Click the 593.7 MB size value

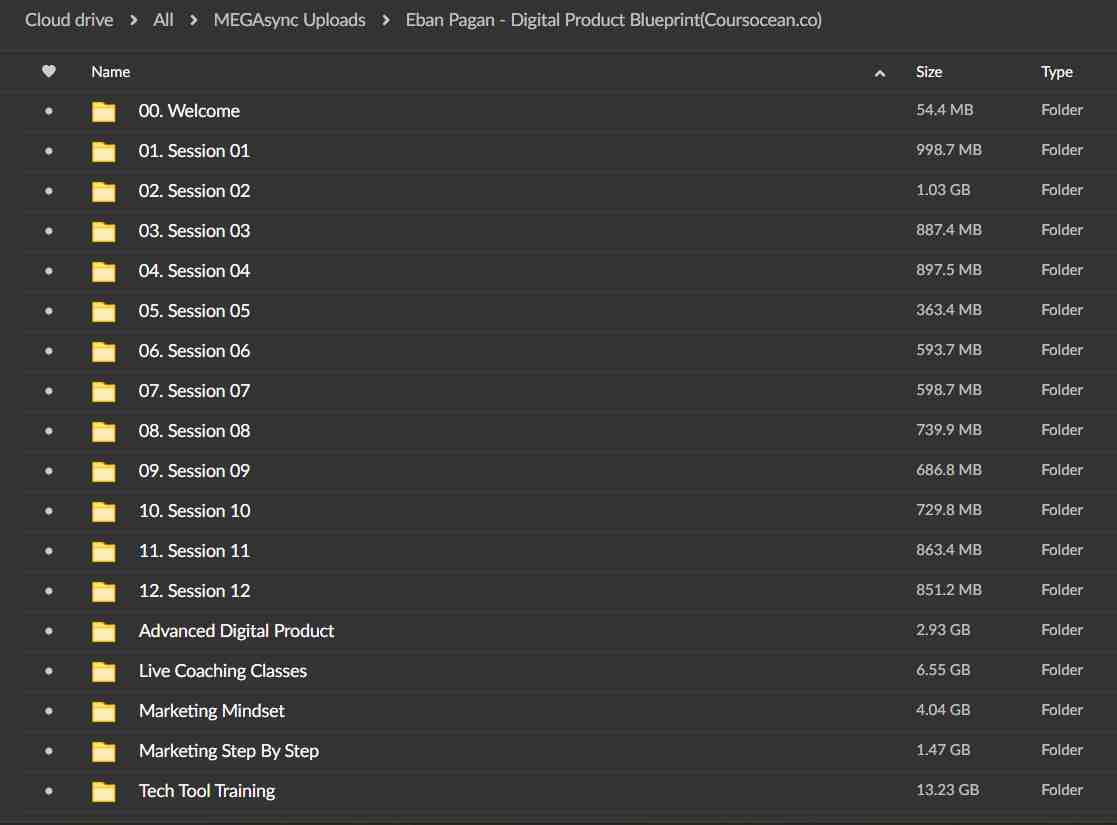pyautogui.click(x=949, y=350)
